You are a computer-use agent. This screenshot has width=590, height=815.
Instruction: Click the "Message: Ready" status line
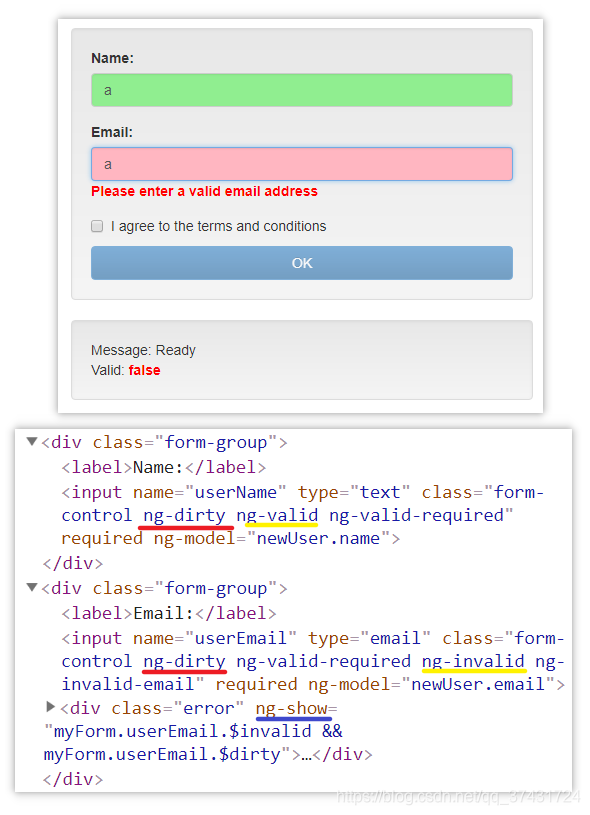click(143, 350)
